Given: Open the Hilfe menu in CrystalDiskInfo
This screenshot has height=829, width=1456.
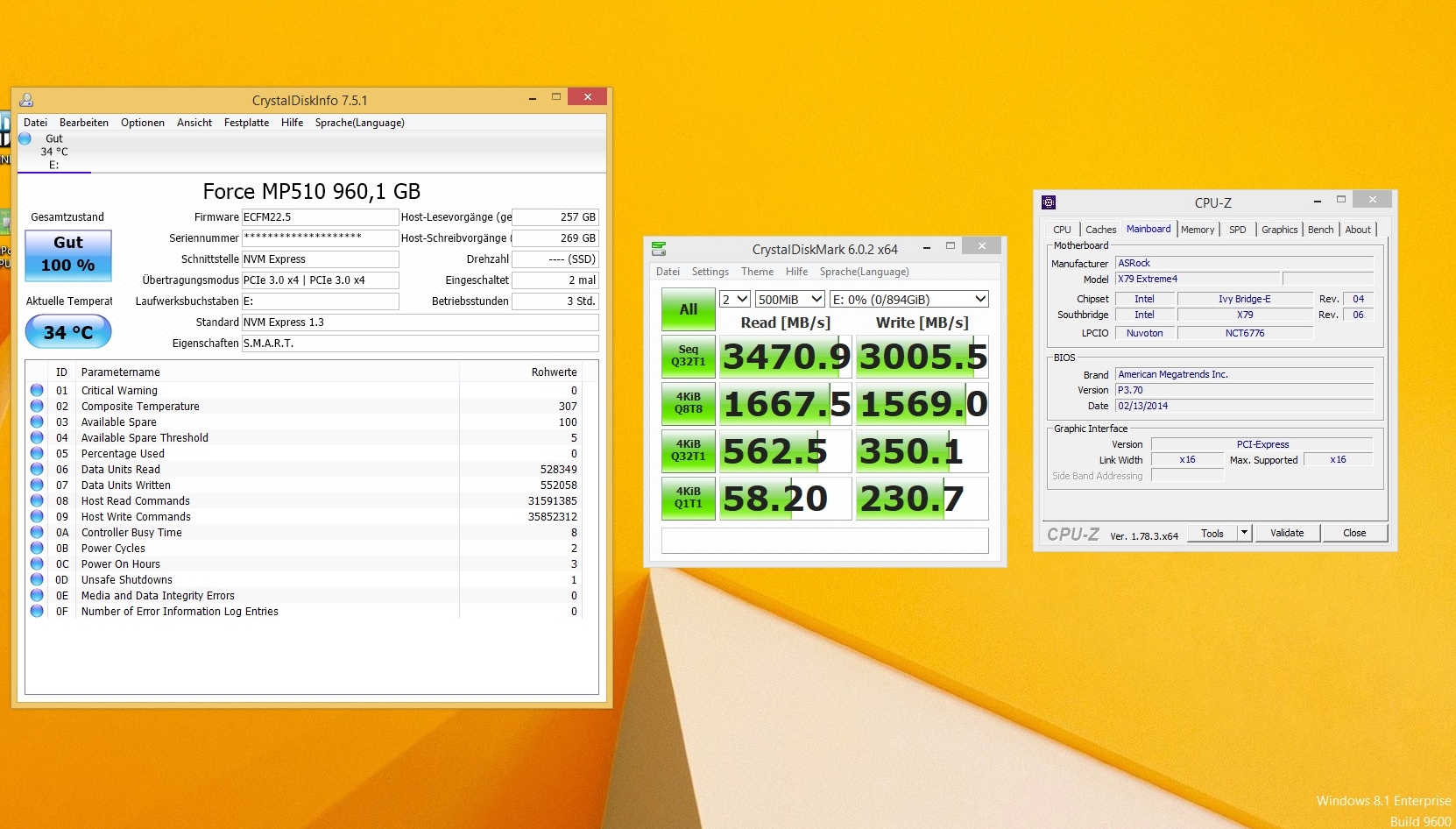Looking at the screenshot, I should point(293,123).
